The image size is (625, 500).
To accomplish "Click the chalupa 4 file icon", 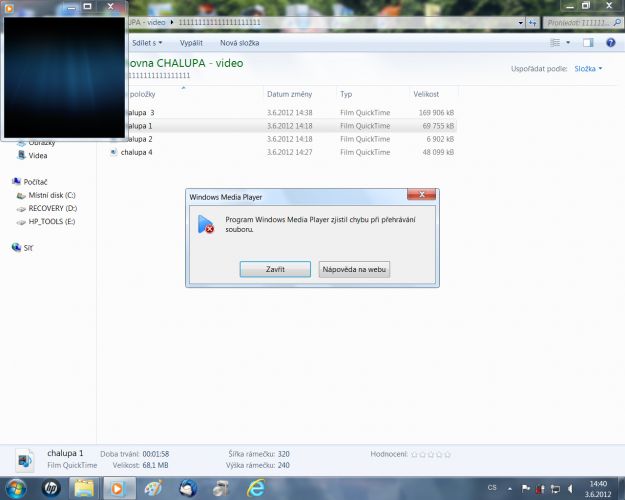I will click(114, 152).
